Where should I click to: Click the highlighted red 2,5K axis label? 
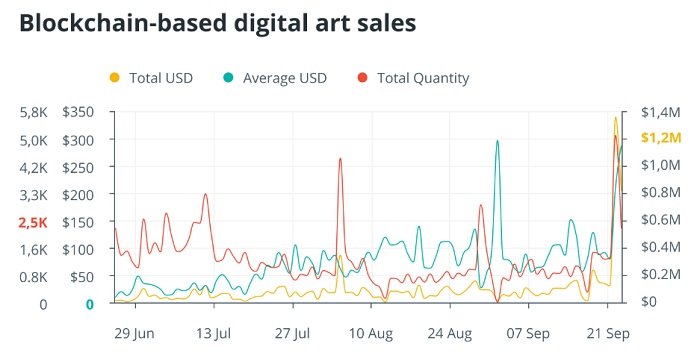point(33,223)
